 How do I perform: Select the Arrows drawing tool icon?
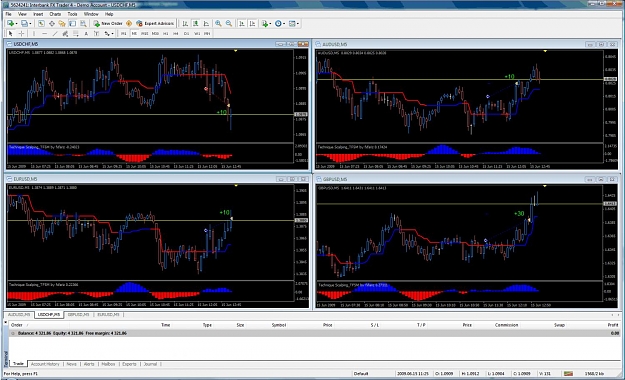[x=107, y=33]
